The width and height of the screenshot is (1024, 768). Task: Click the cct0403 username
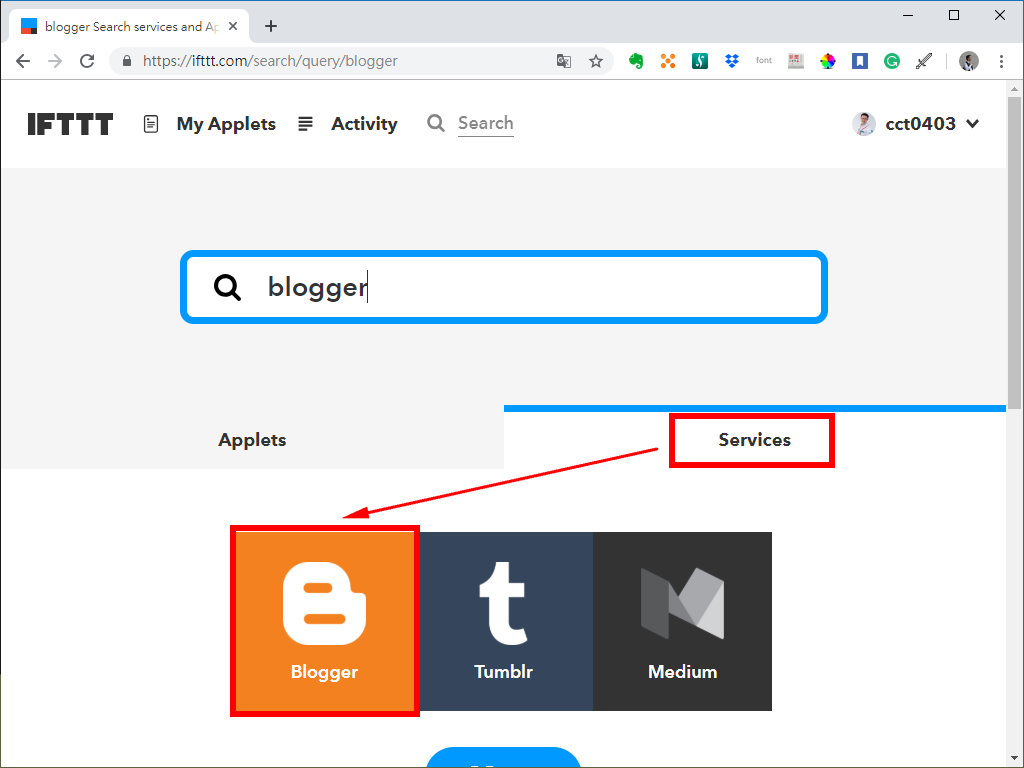tap(920, 123)
